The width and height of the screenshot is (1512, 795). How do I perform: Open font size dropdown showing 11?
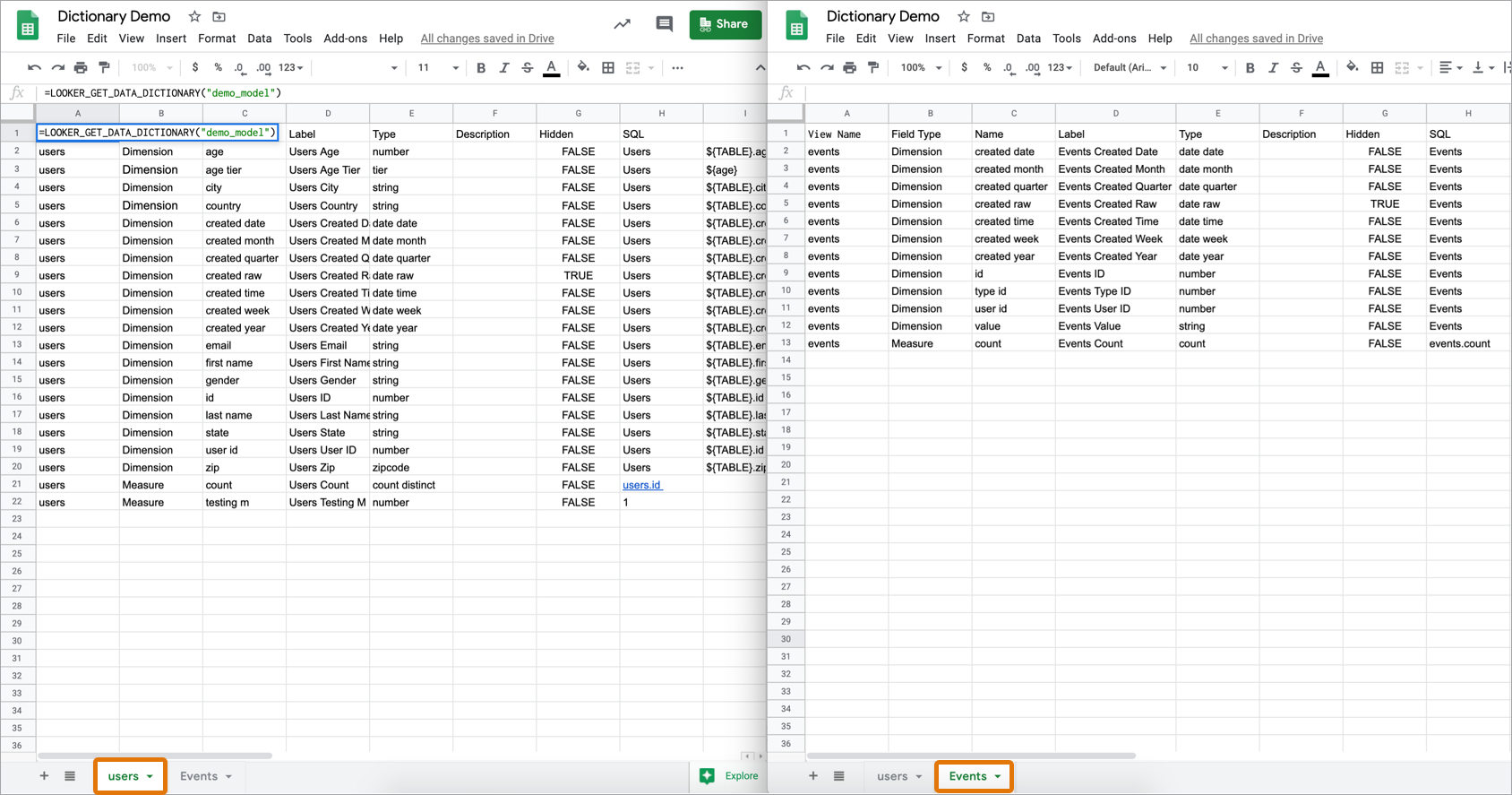tap(438, 67)
